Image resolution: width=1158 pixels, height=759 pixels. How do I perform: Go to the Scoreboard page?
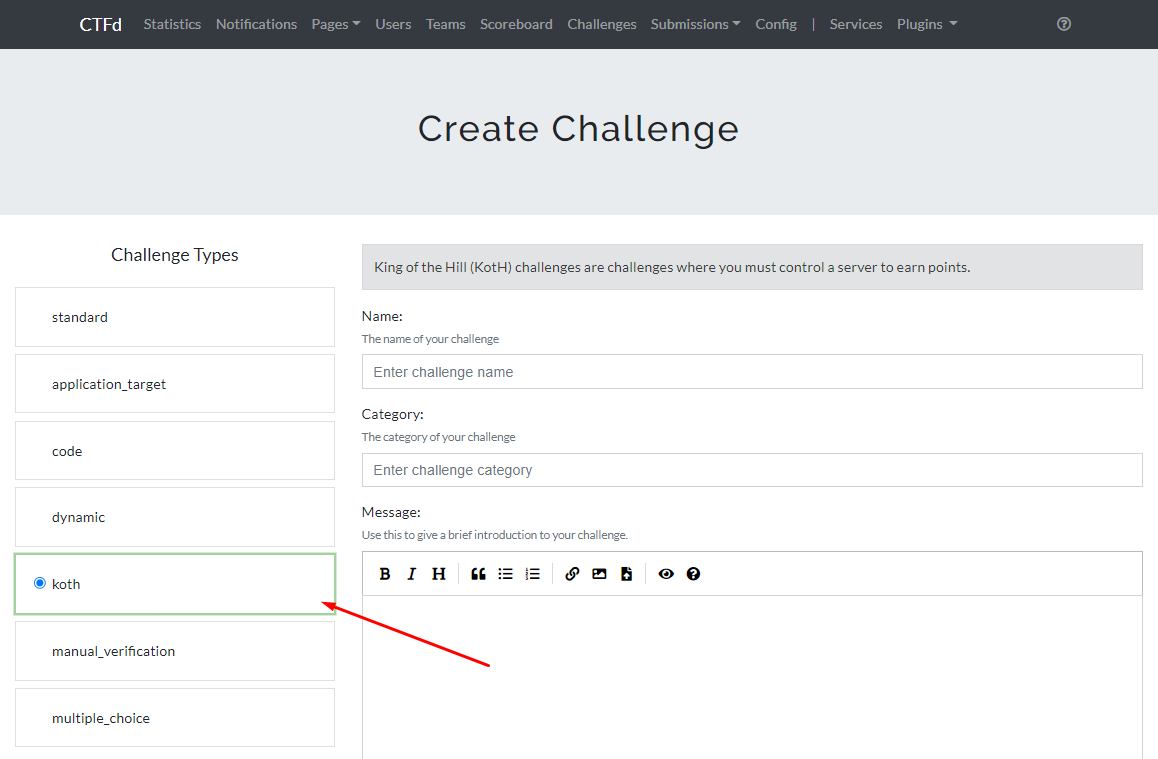pos(516,24)
